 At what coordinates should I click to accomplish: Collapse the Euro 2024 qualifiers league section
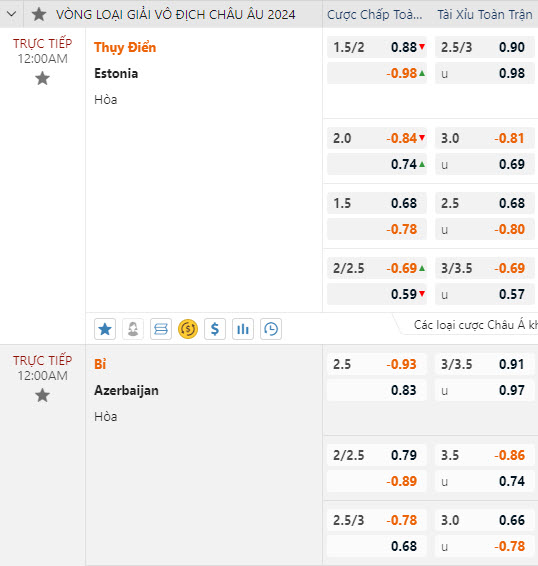click(12, 14)
